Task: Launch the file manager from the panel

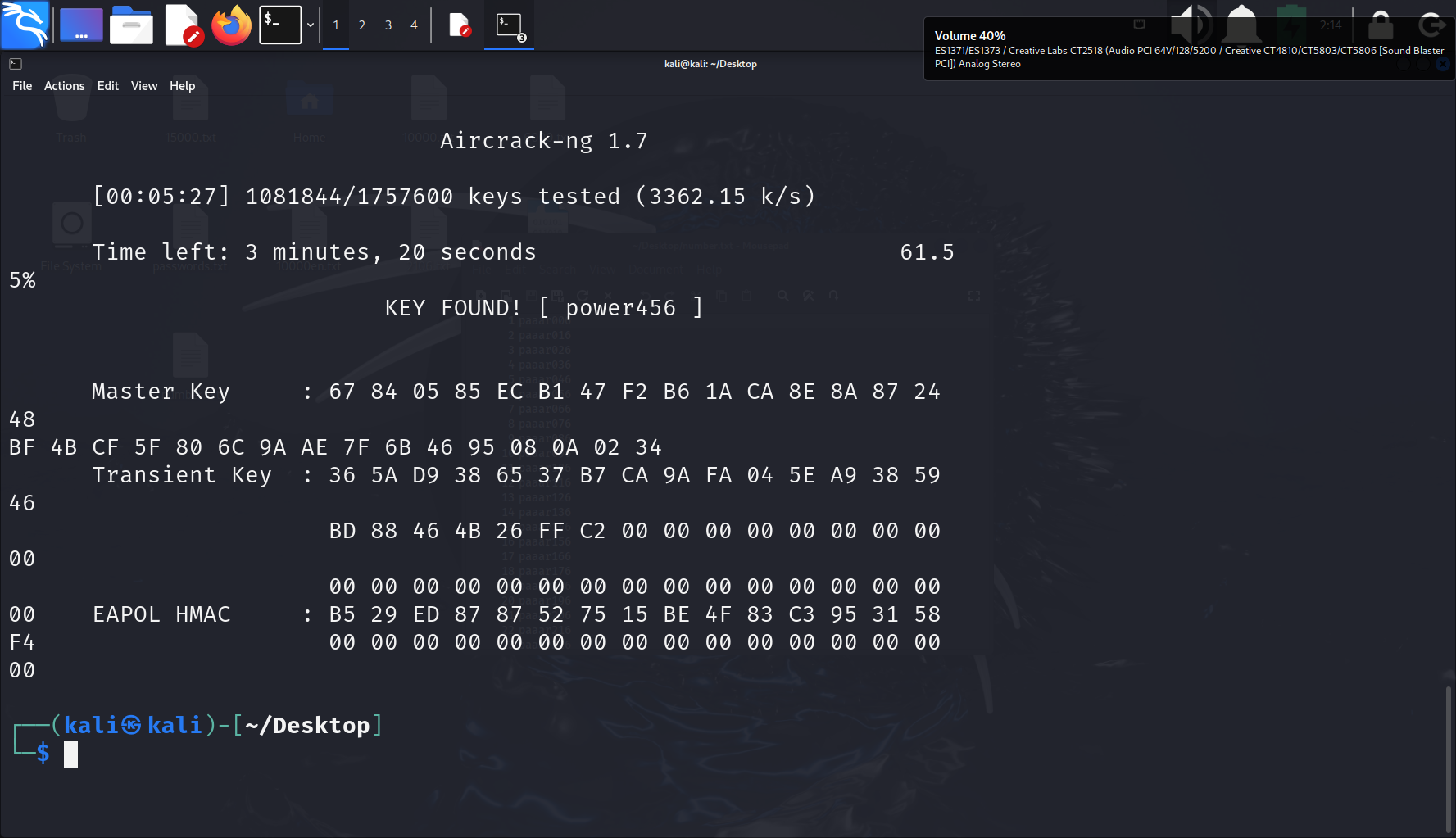Action: coord(131,25)
